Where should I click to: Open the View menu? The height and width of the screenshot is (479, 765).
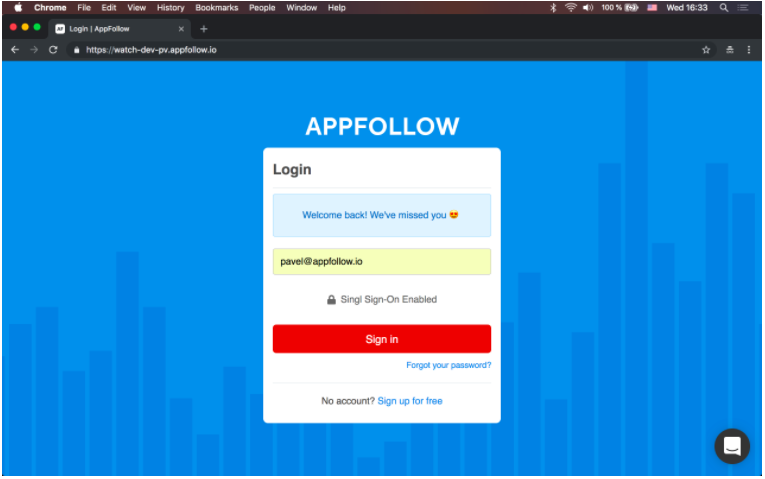137,8
